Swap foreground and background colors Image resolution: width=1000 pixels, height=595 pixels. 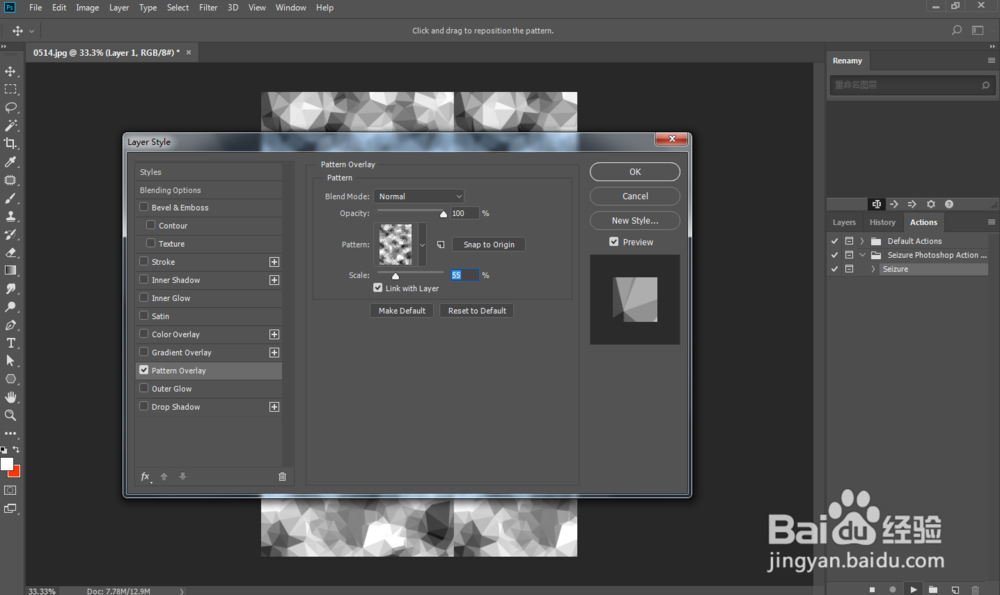point(16,450)
